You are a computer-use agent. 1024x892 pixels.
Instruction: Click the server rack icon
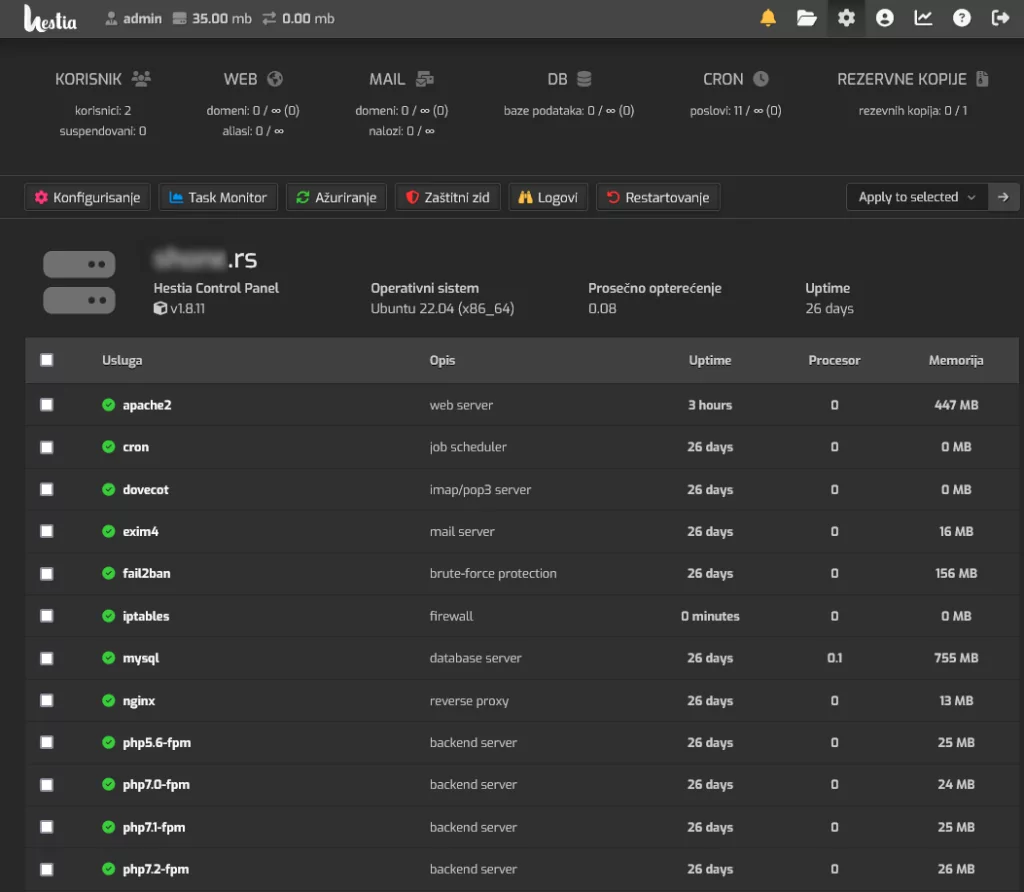coord(79,282)
